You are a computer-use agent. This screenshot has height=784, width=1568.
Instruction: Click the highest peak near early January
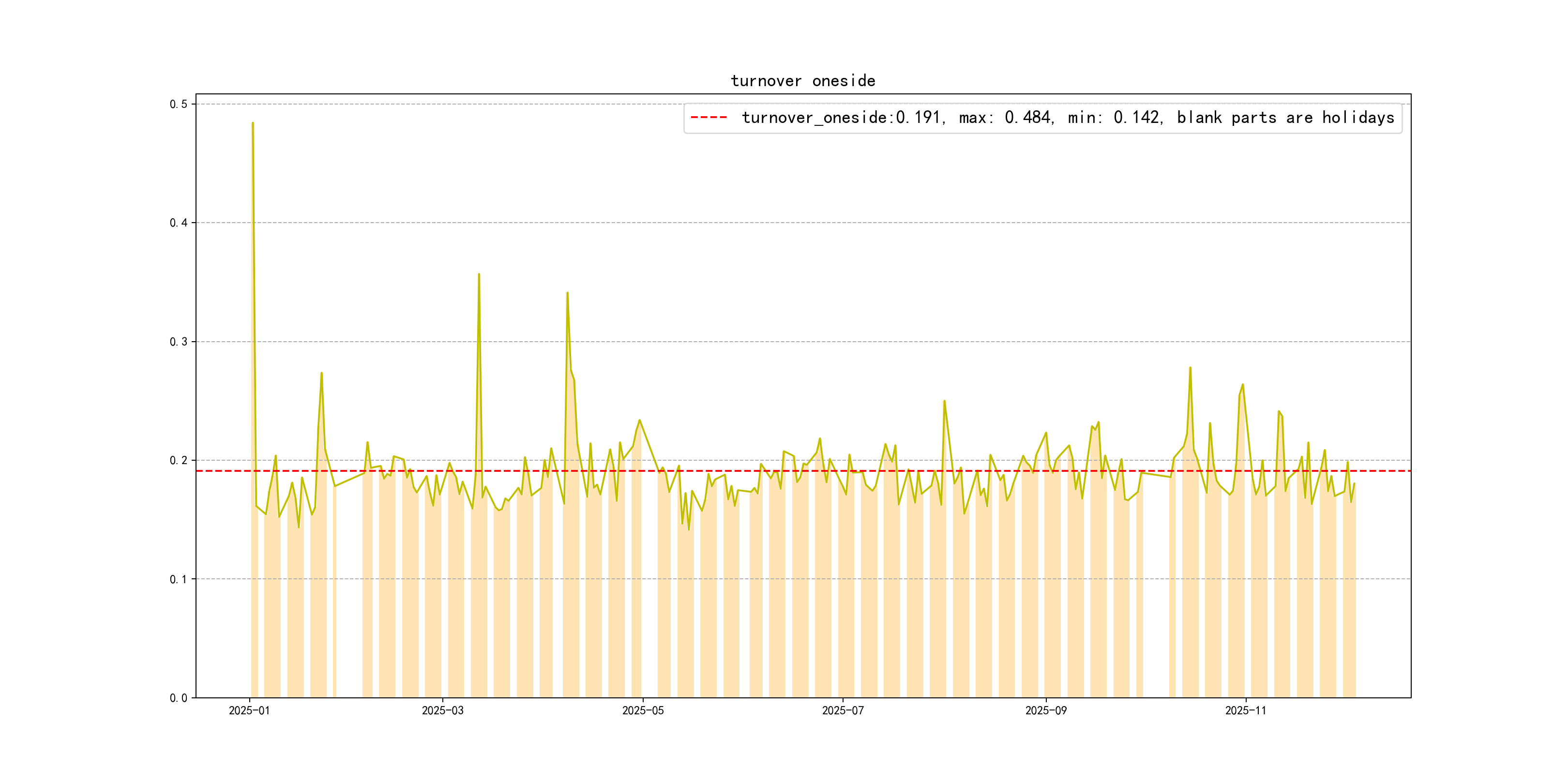(x=253, y=123)
